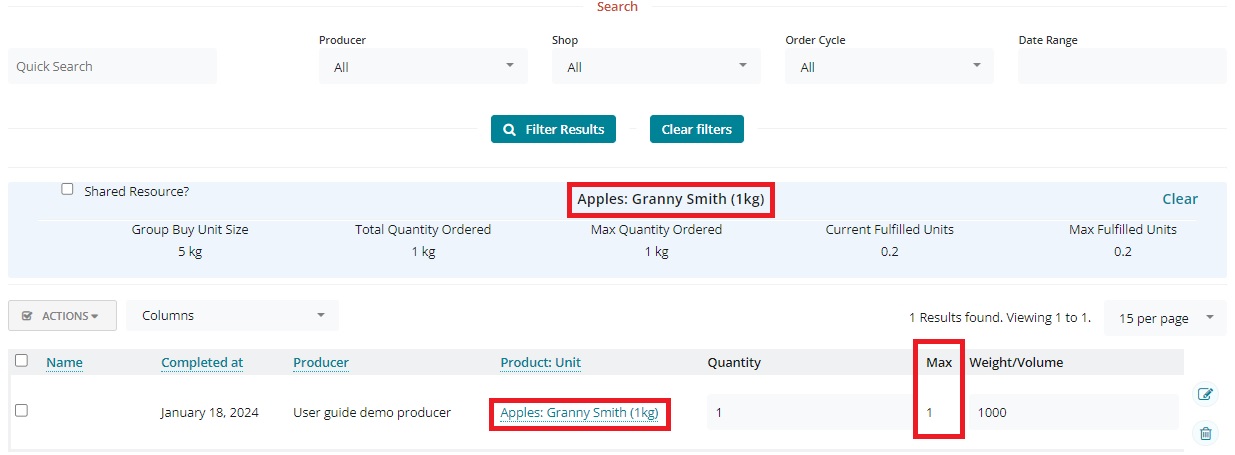Click the trash delete icon in the row

tap(1206, 433)
